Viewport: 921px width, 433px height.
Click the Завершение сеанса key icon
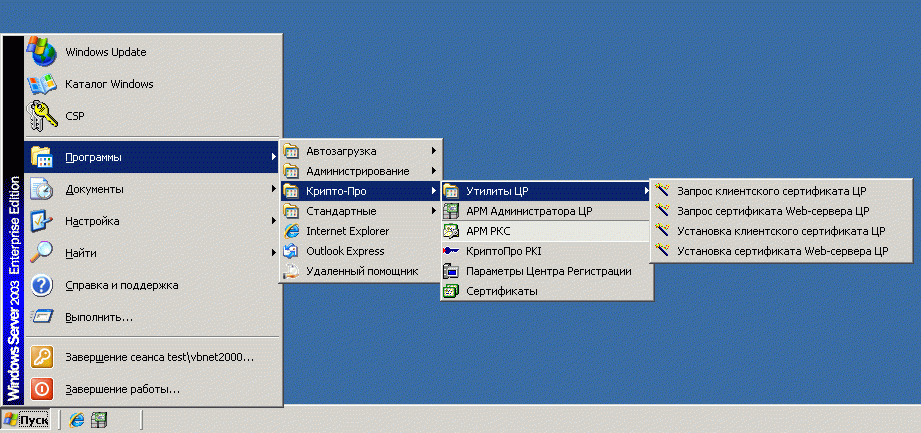(42, 357)
